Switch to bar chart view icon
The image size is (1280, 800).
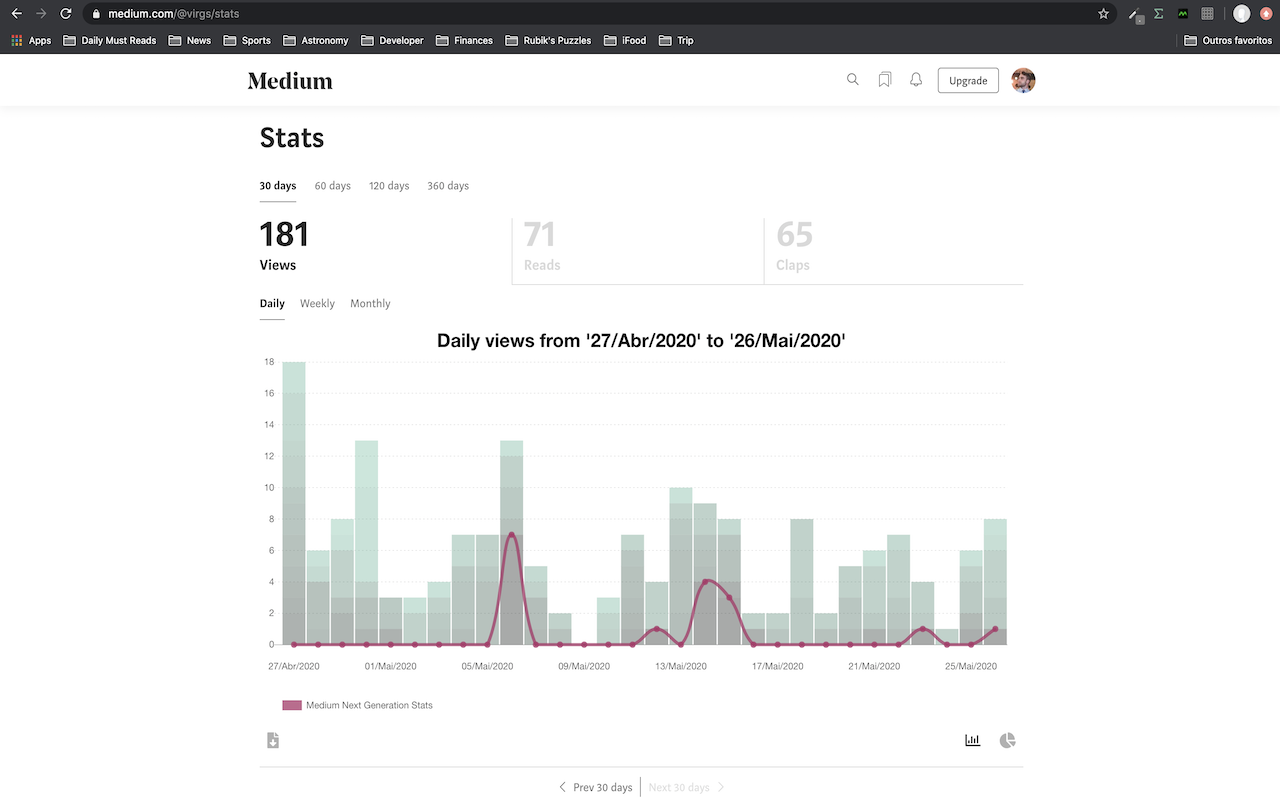point(972,740)
